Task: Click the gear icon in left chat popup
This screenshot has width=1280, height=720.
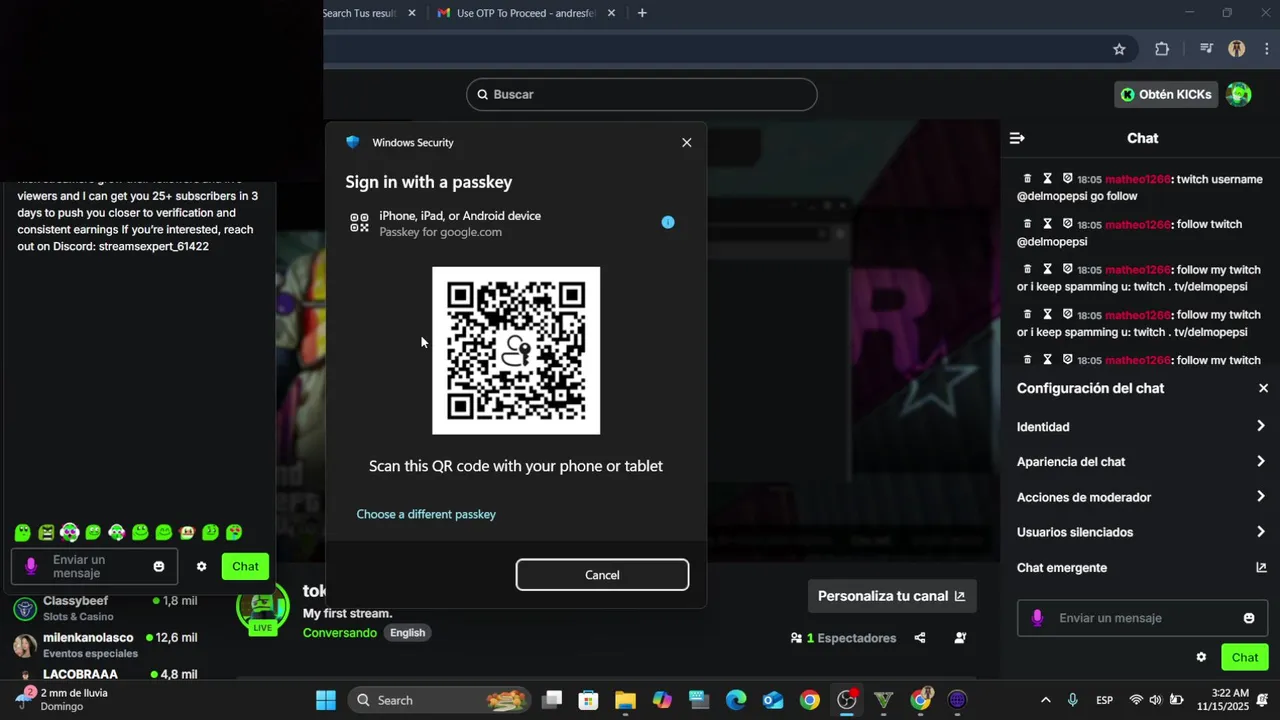Action: click(201, 566)
